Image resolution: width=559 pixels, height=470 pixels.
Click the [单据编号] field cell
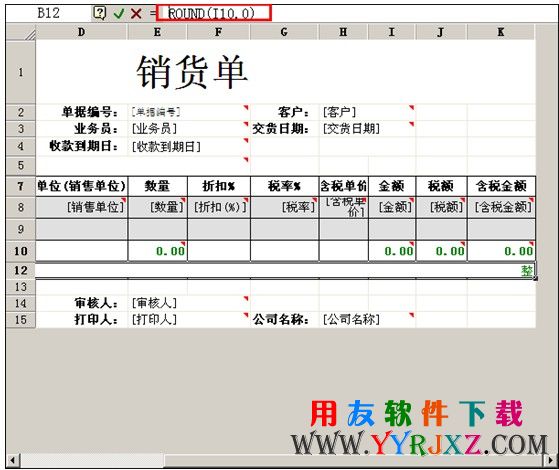pos(189,112)
